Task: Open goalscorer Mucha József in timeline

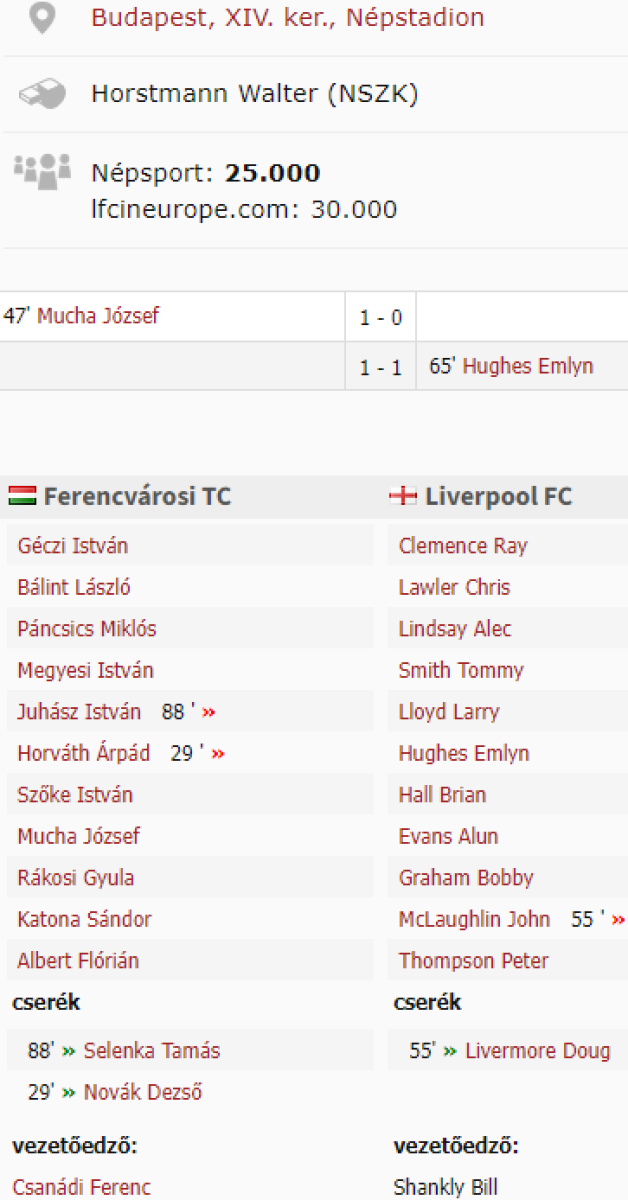Action: pos(98,317)
